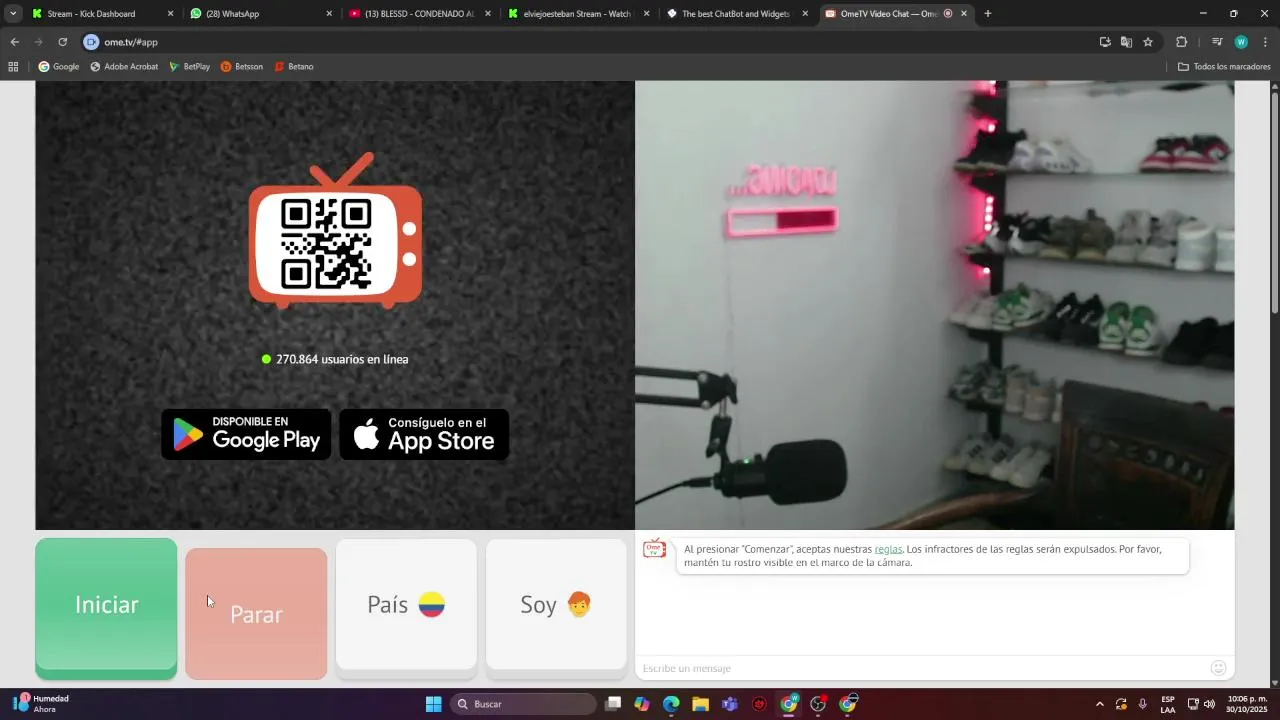
Task: Click the 270.864 usuarios en línea text
Action: point(342,359)
